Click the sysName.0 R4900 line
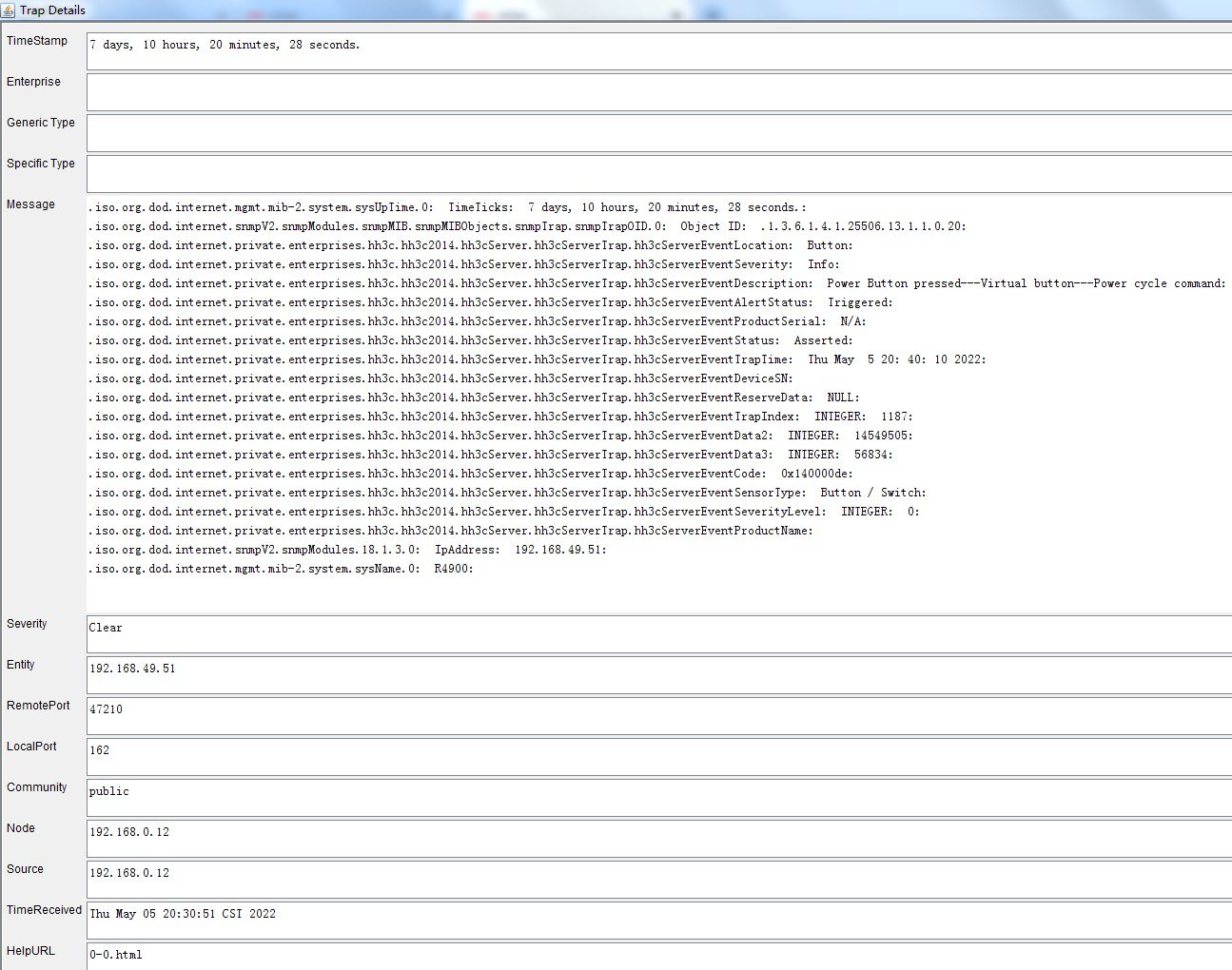Screen dimensions: 1232x970 281,569
